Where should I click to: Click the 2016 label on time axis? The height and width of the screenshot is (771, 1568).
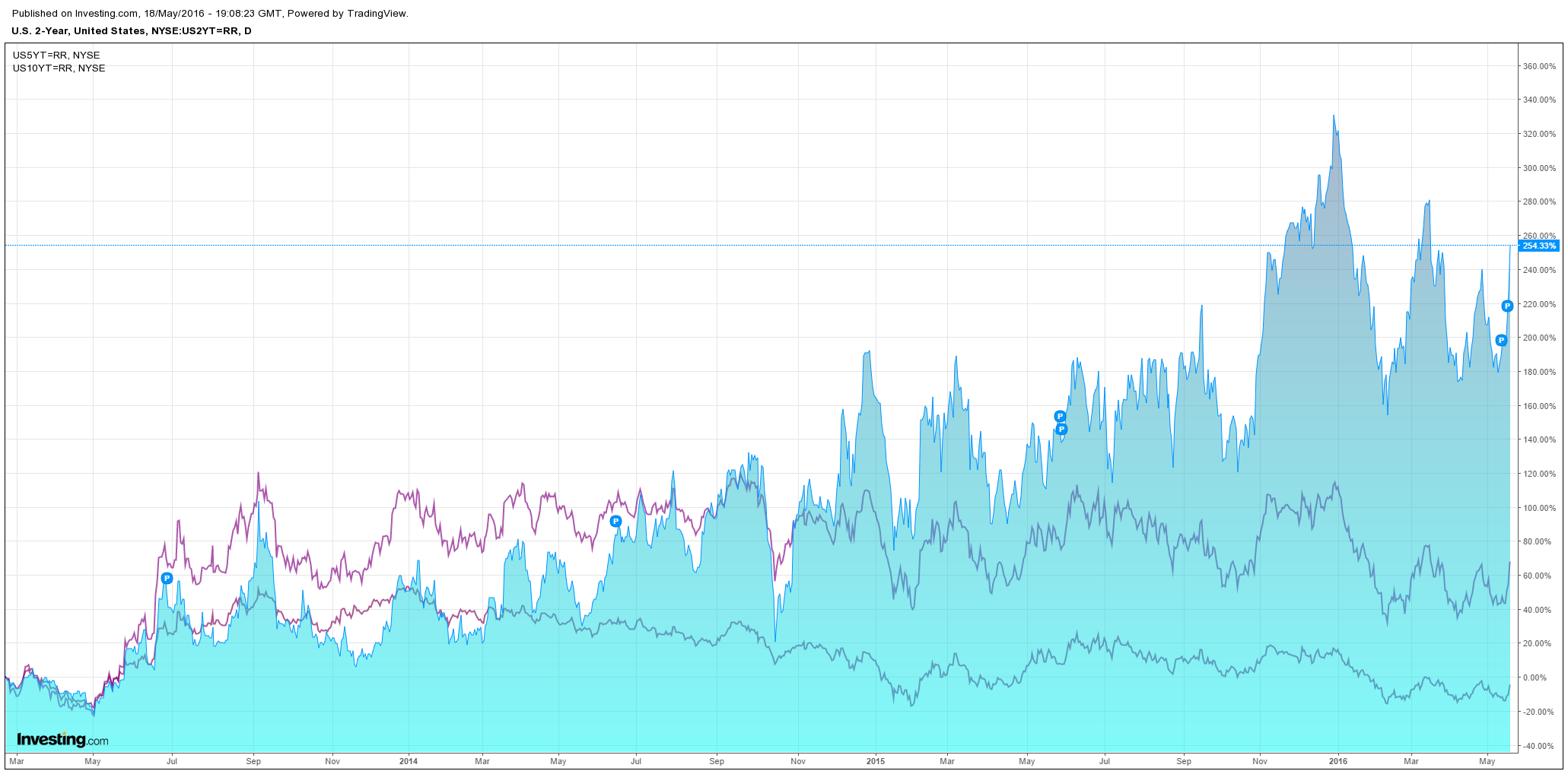tap(1338, 761)
